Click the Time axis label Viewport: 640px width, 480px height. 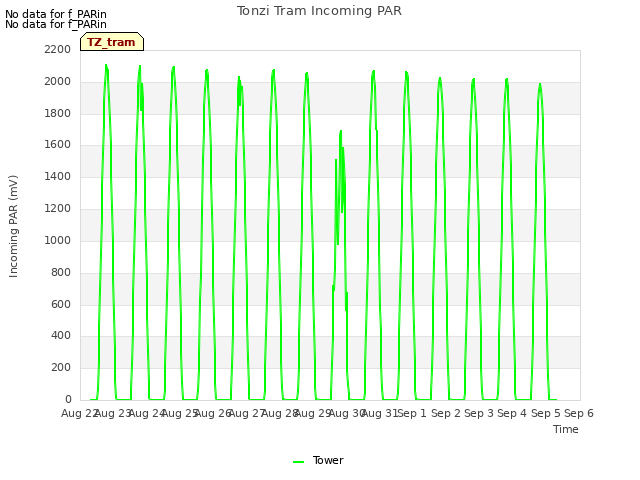click(x=566, y=429)
